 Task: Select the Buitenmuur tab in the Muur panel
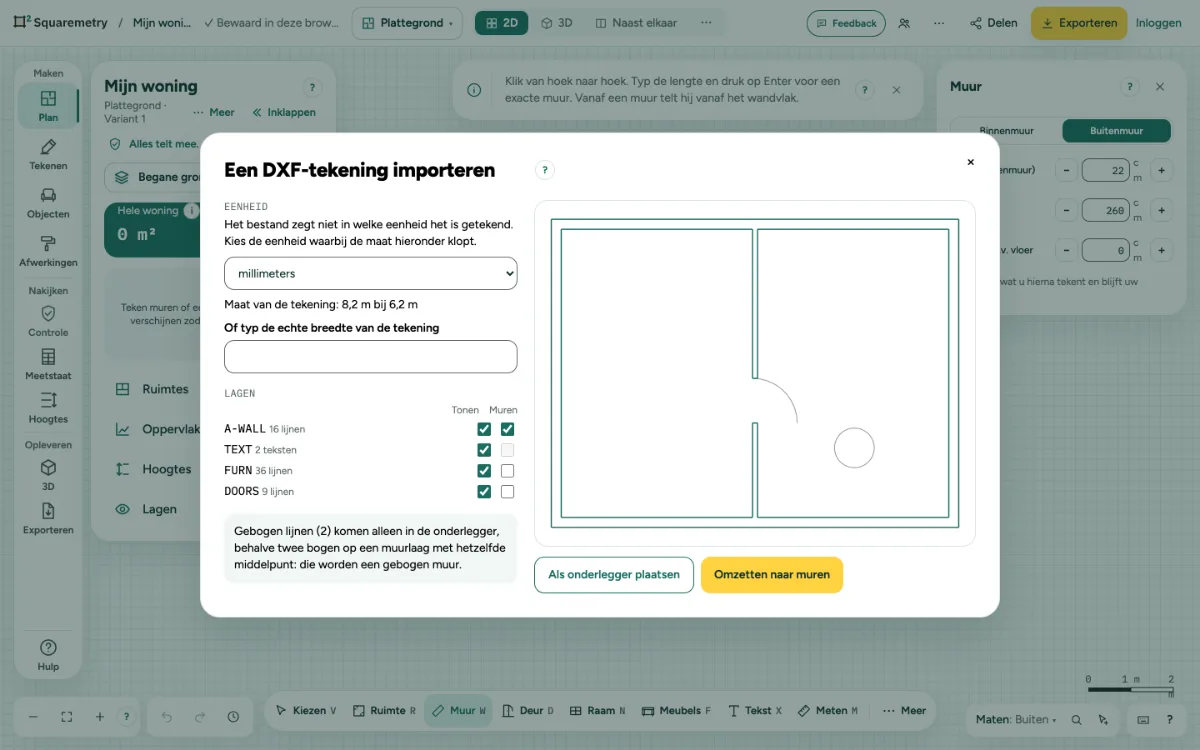point(1116,130)
